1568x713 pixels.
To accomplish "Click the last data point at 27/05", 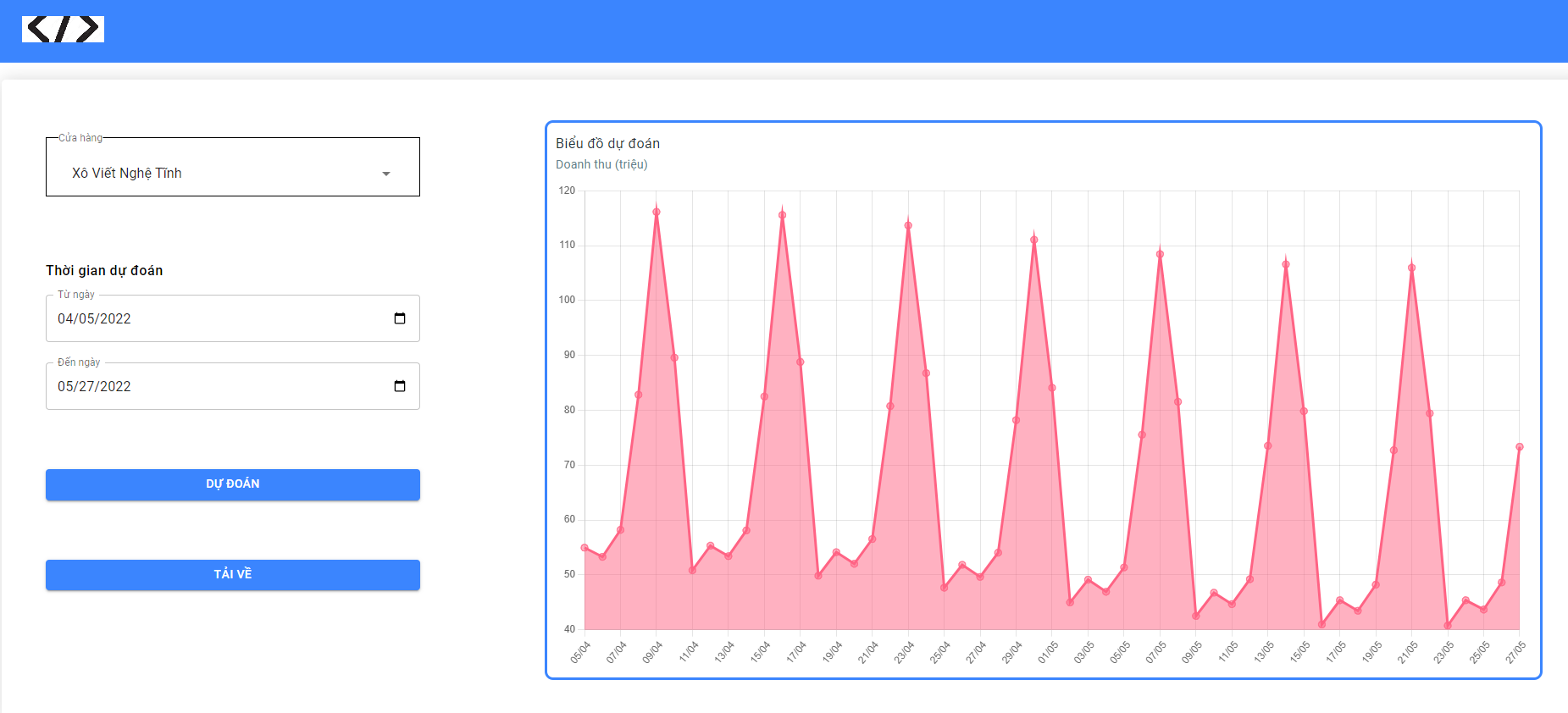I will coord(1519,447).
